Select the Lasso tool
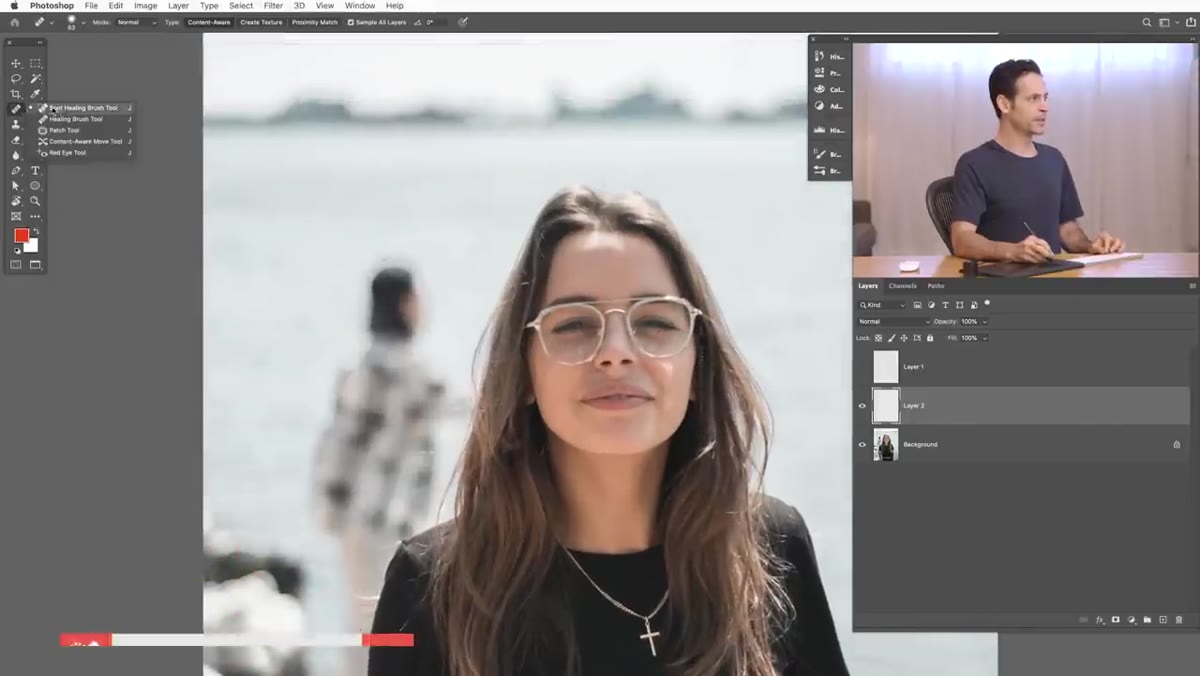 (16, 78)
